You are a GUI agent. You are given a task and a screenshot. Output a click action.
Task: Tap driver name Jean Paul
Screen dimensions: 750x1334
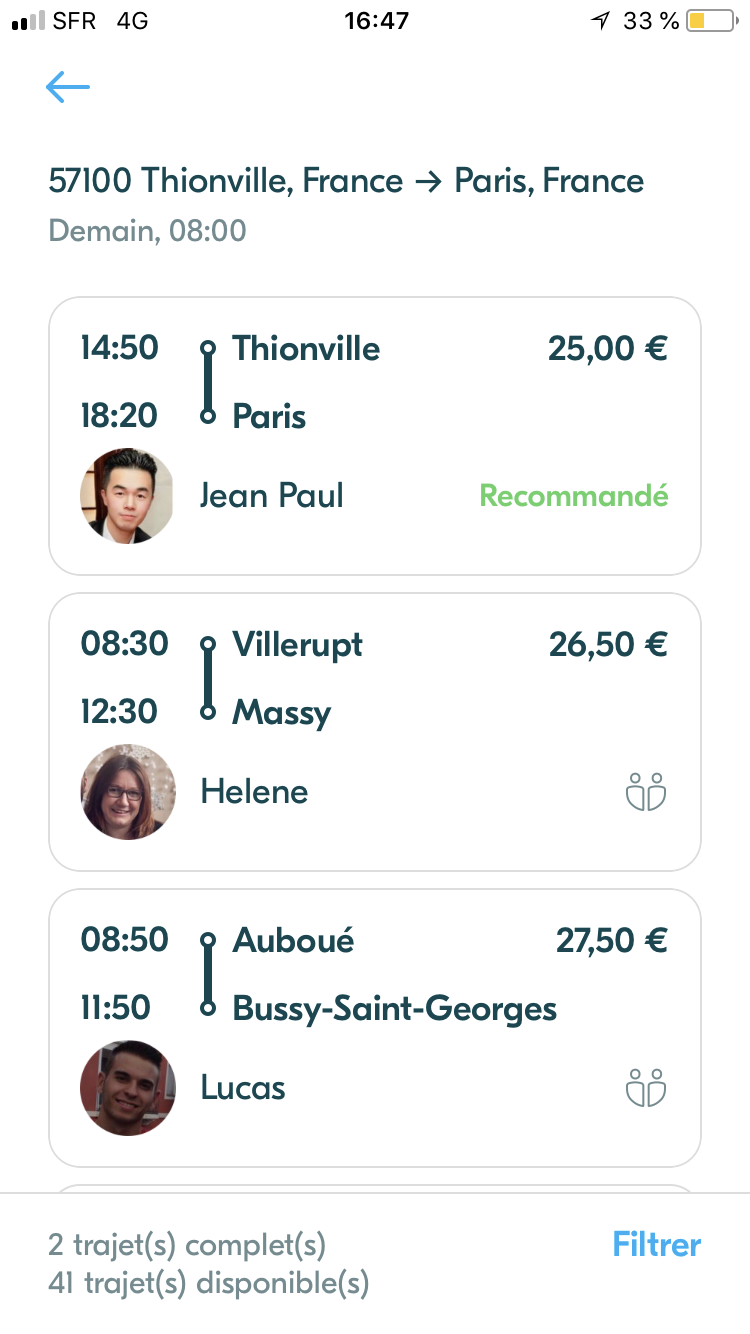[x=272, y=496]
